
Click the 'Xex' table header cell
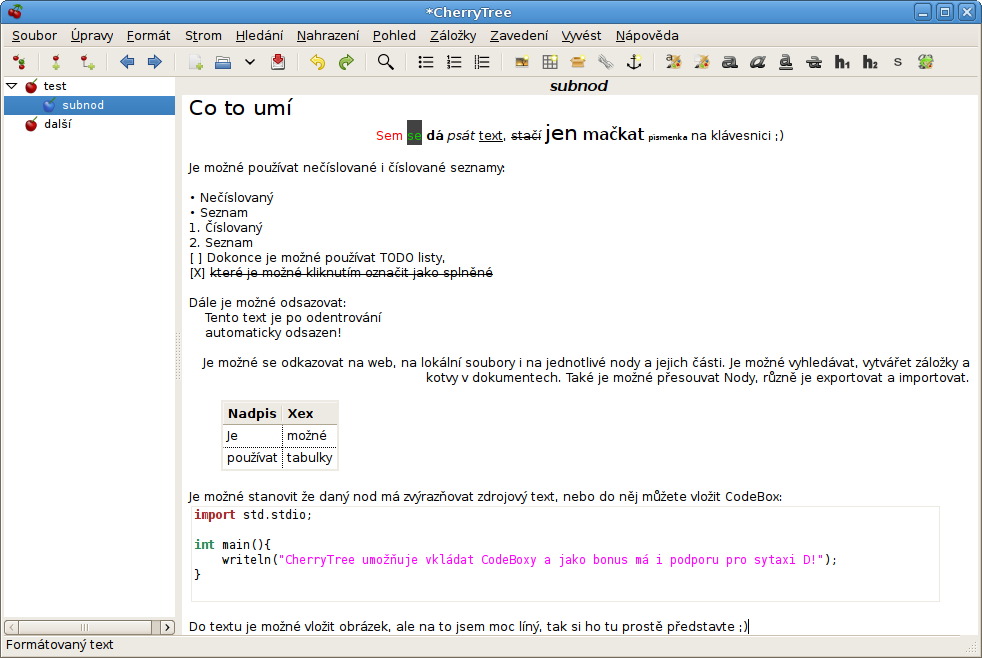coord(309,414)
